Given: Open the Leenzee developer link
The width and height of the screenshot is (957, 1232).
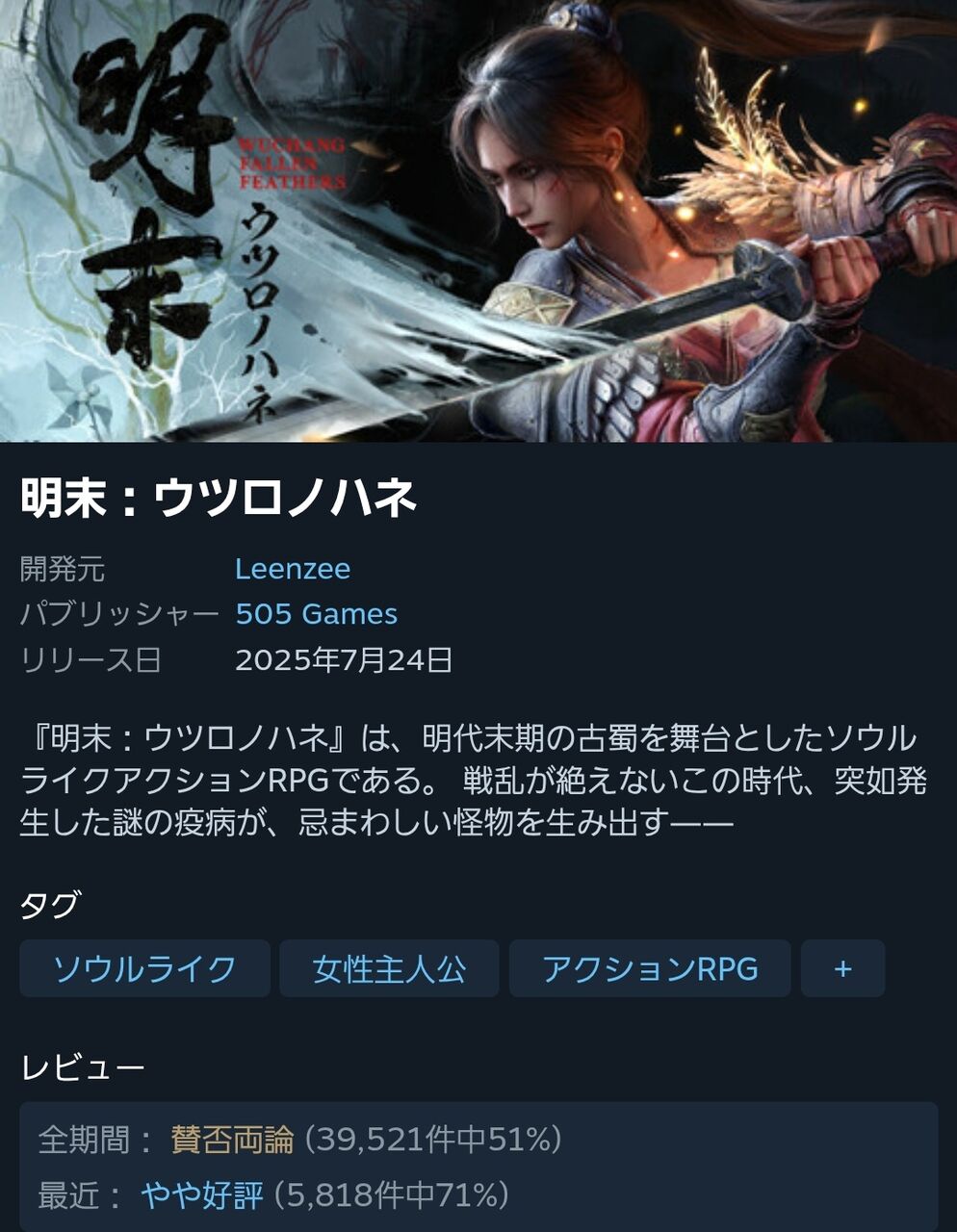Looking at the screenshot, I should click(293, 569).
